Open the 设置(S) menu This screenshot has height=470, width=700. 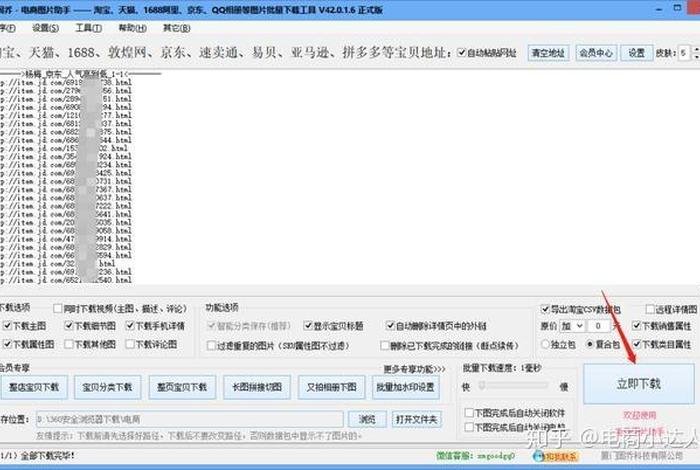coord(45,28)
